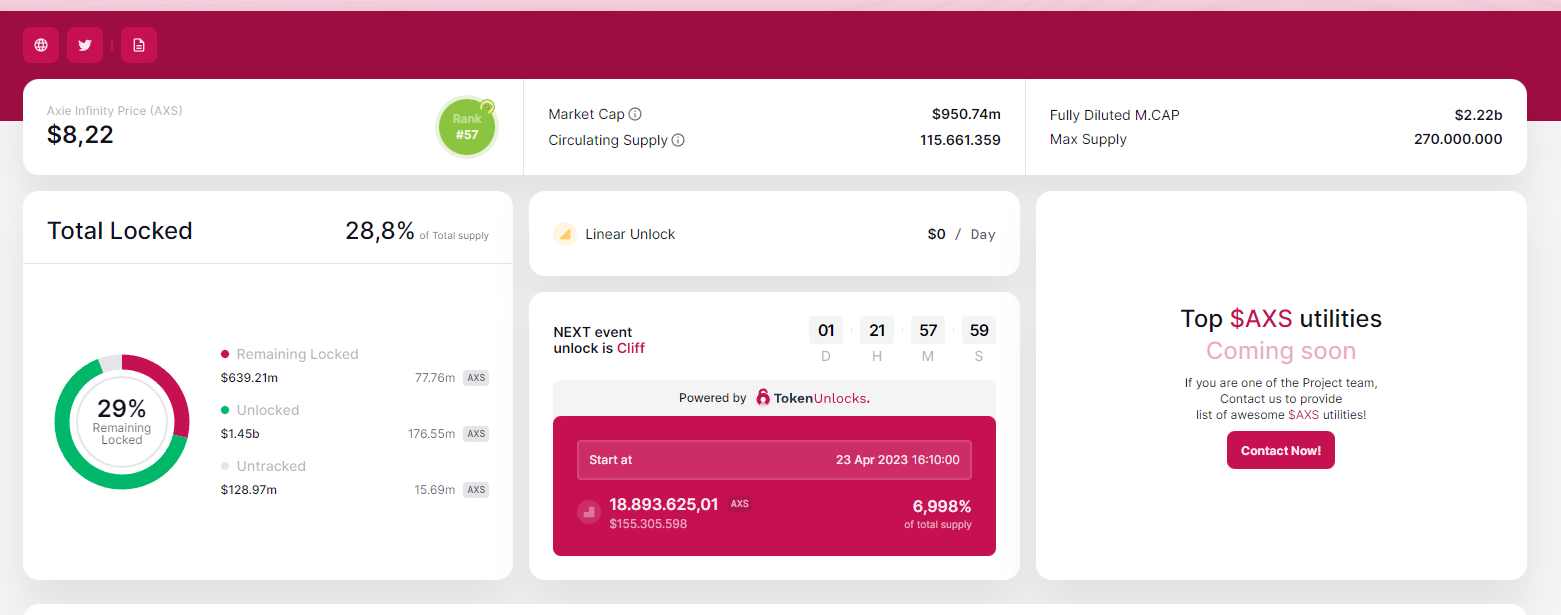The width and height of the screenshot is (1561, 615).
Task: Click the Linear Unlock icon
Action: click(565, 234)
